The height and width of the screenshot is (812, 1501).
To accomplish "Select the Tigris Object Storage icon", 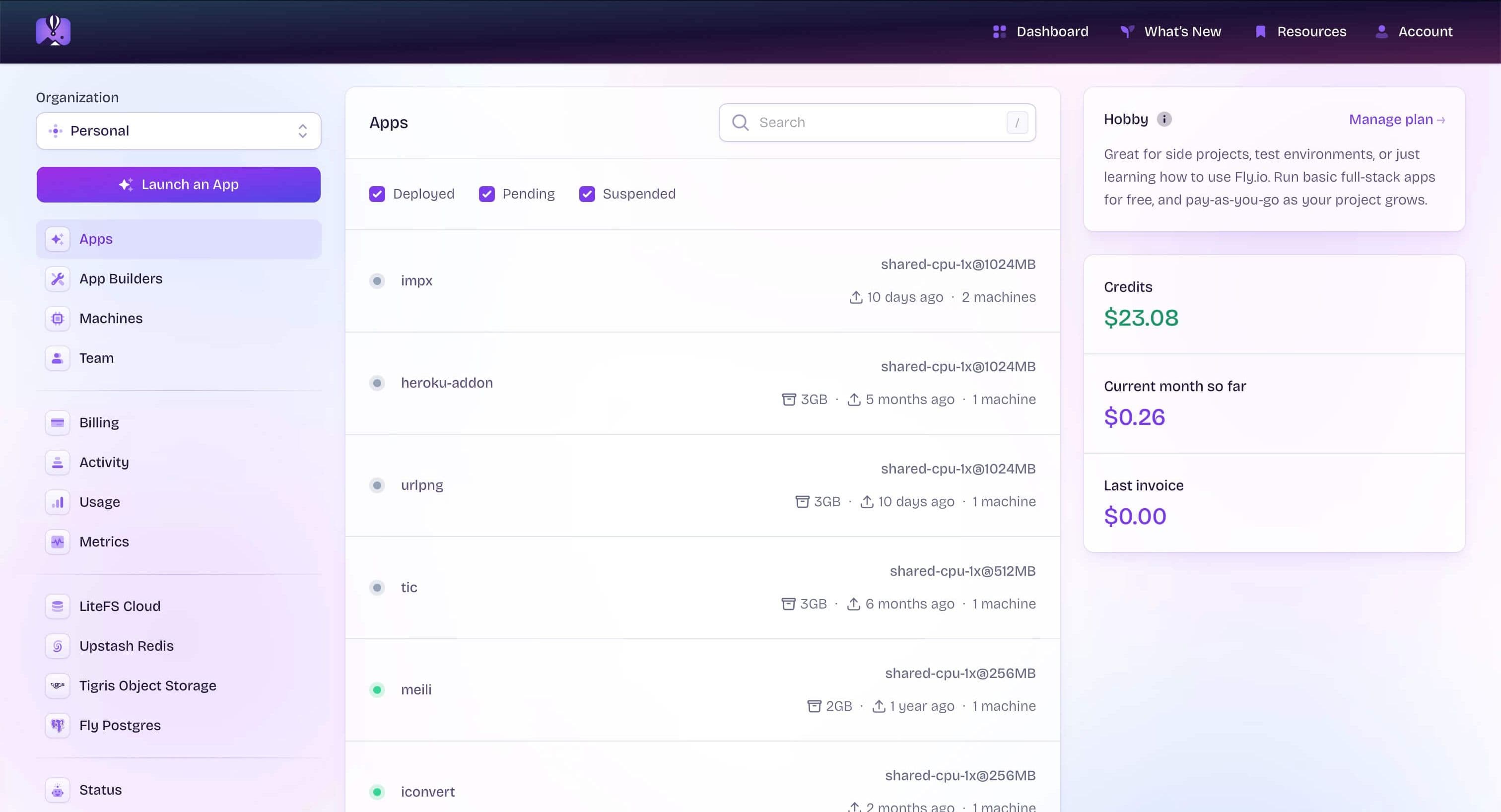I will 57,685.
